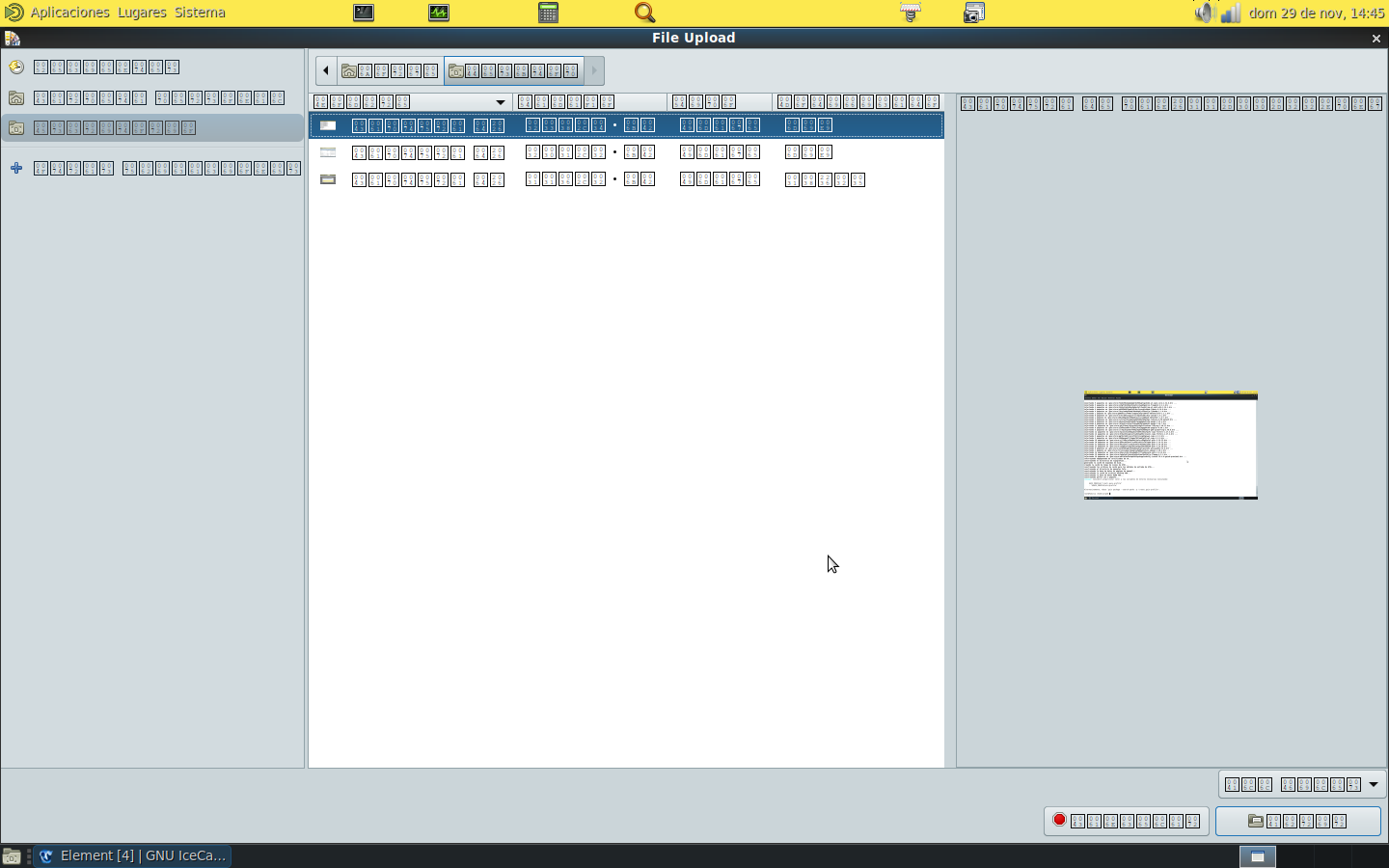Open the recently used files clock shortcut
This screenshot has width=1389, height=868.
[x=16, y=68]
